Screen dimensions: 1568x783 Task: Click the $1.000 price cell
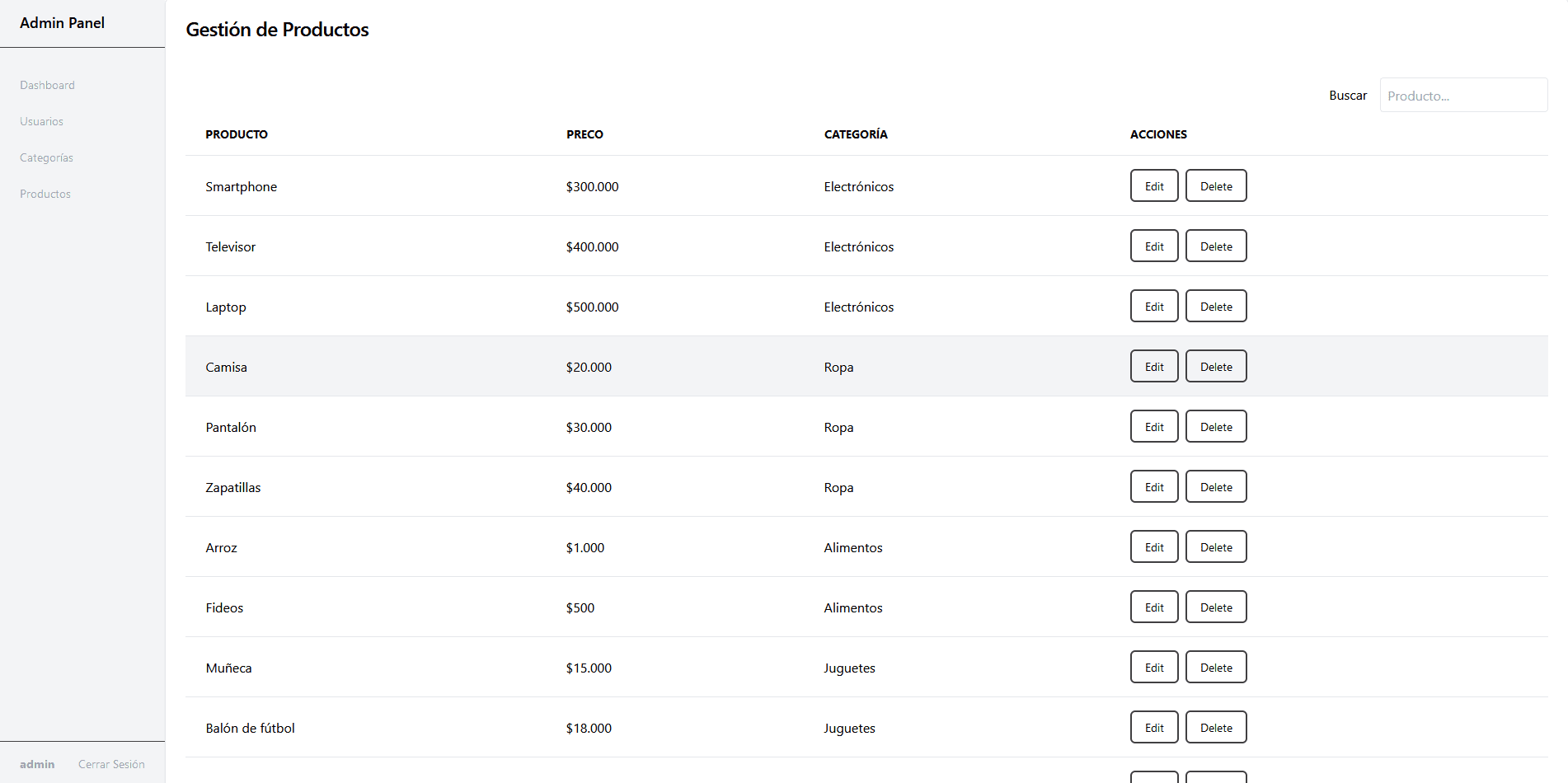coord(585,548)
